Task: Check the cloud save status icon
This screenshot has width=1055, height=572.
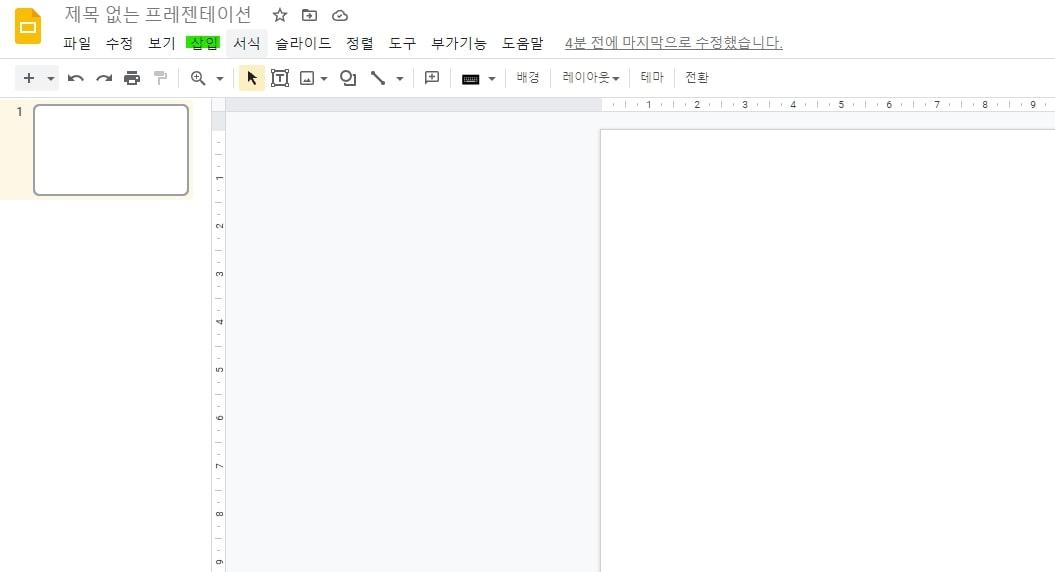Action: click(340, 15)
